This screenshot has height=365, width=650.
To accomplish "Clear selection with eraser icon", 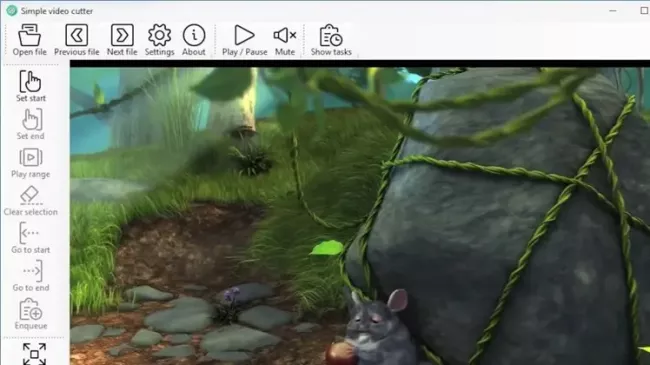I will coord(31,200).
